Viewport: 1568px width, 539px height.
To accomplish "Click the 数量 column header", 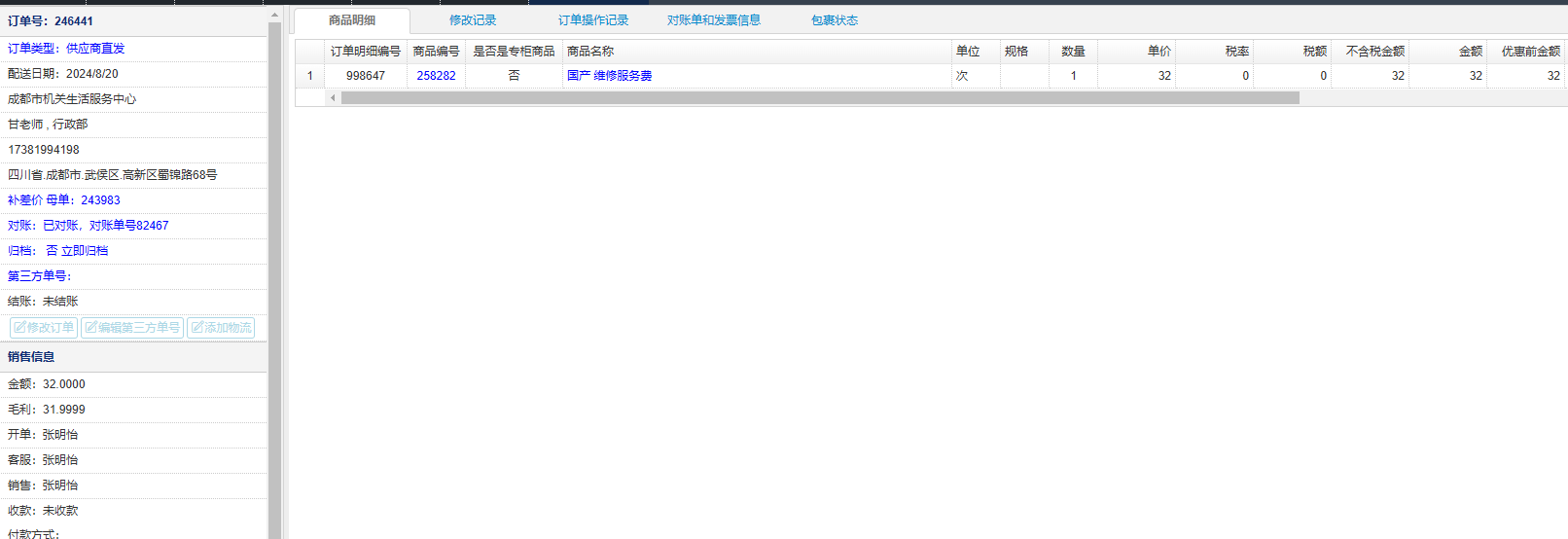I will click(1073, 52).
